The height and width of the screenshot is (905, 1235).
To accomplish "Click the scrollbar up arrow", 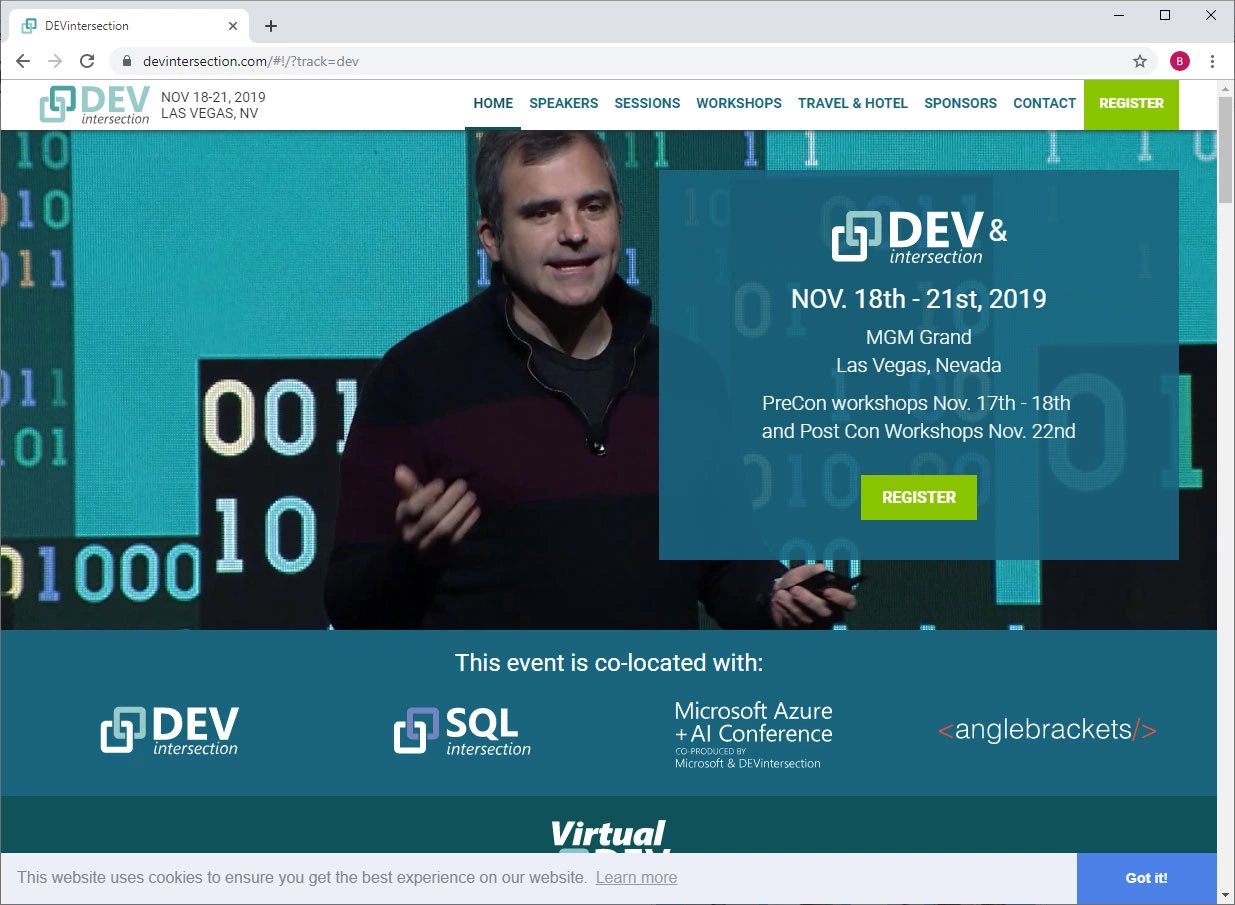I will tap(1225, 89).
